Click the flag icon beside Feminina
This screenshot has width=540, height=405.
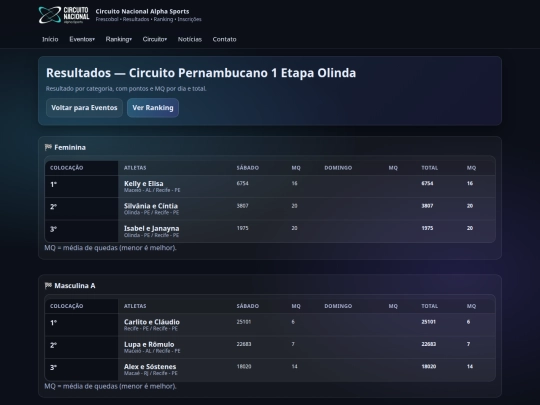(x=48, y=147)
